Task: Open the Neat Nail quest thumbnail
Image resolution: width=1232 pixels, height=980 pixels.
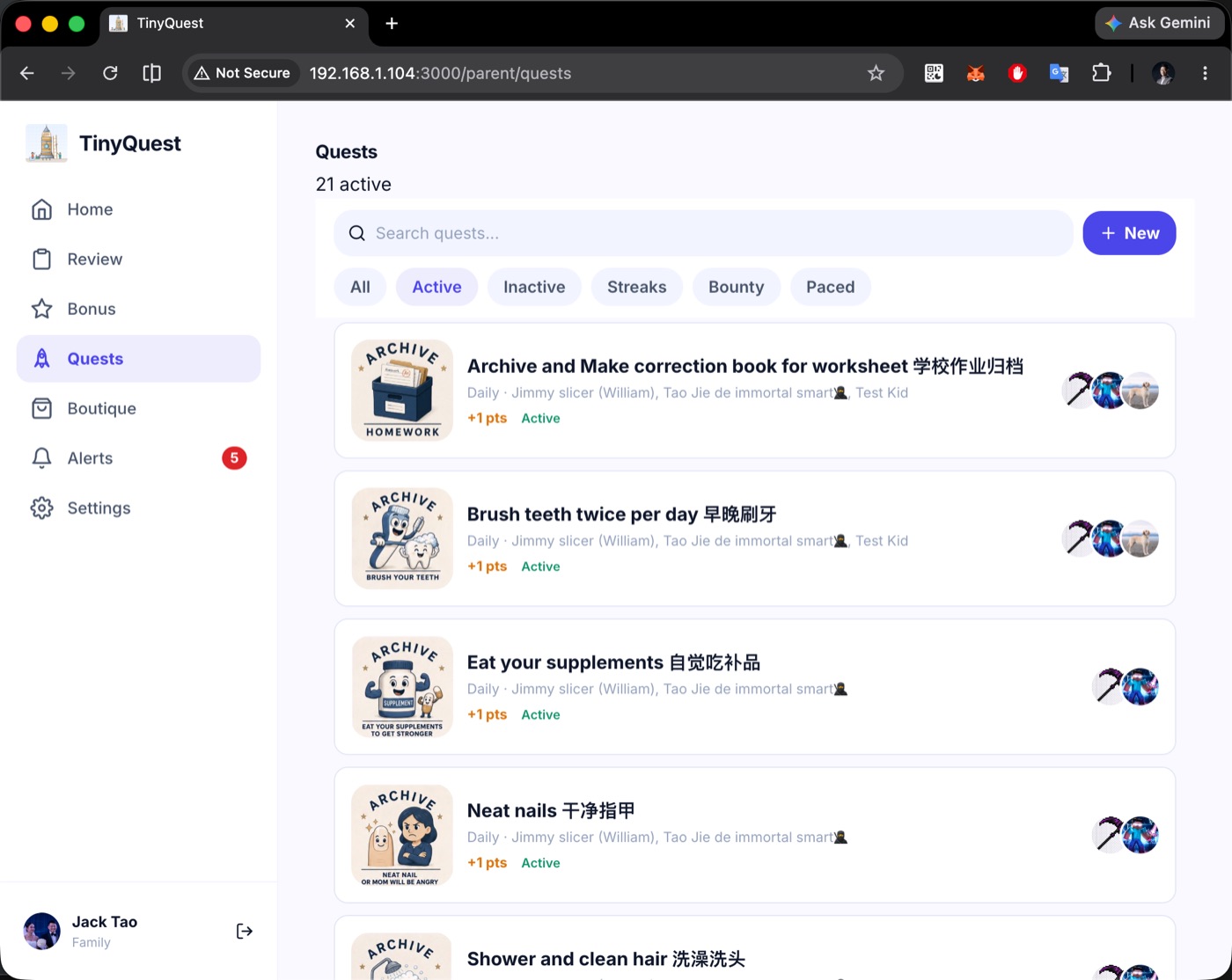Action: 402,835
